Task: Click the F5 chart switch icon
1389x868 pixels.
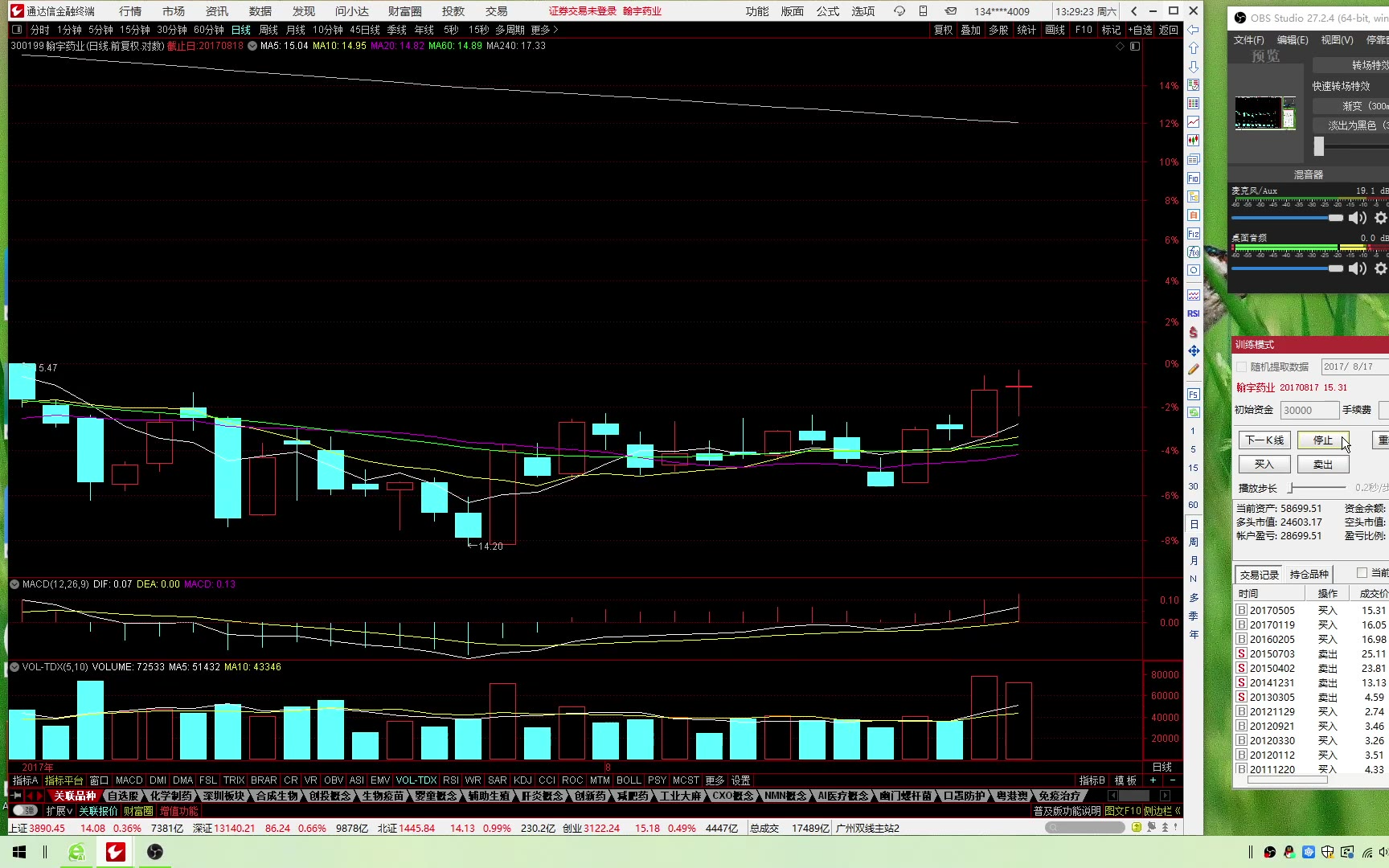Action: tap(1194, 395)
